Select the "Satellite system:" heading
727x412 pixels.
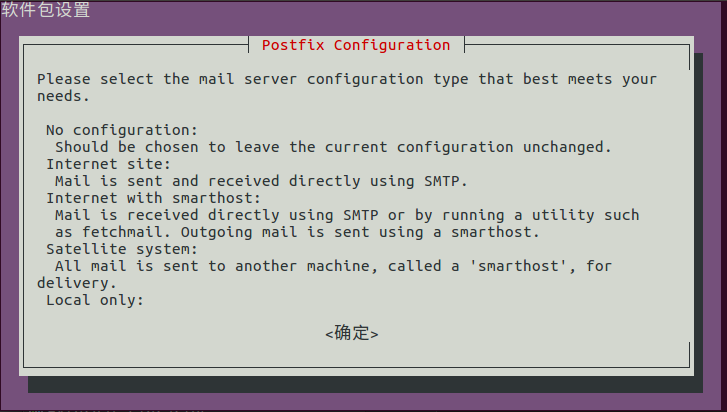(x=122, y=249)
